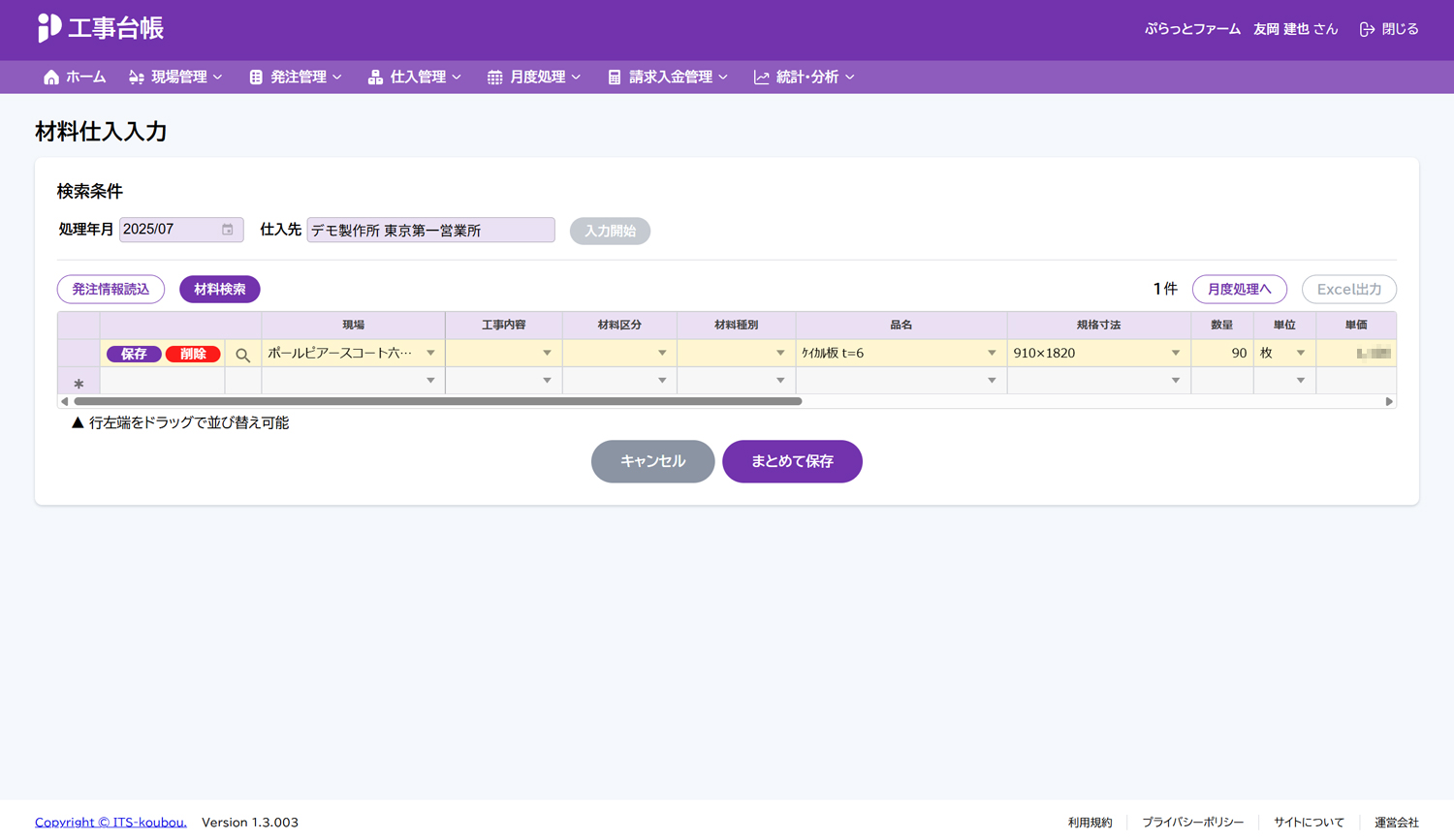This screenshot has height=840, width=1454.
Task: Click the 仕入先 input field
Action: (x=430, y=231)
